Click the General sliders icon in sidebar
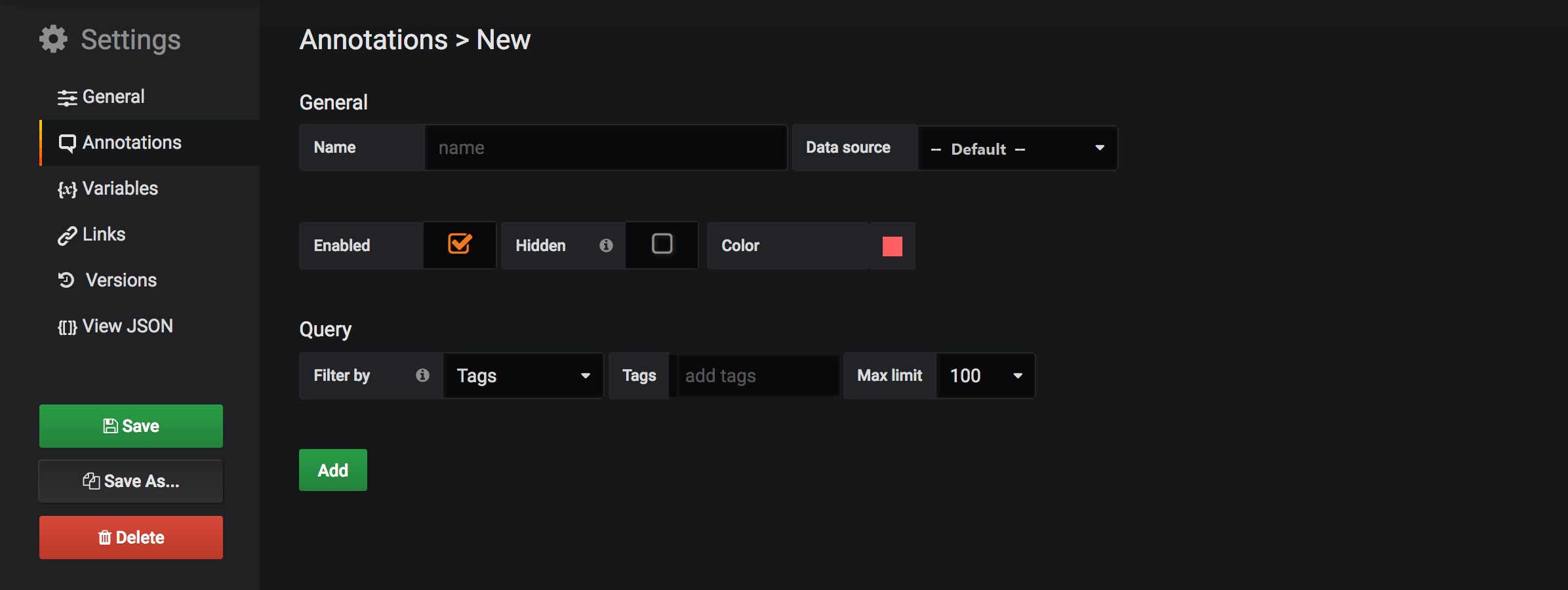 coord(67,98)
